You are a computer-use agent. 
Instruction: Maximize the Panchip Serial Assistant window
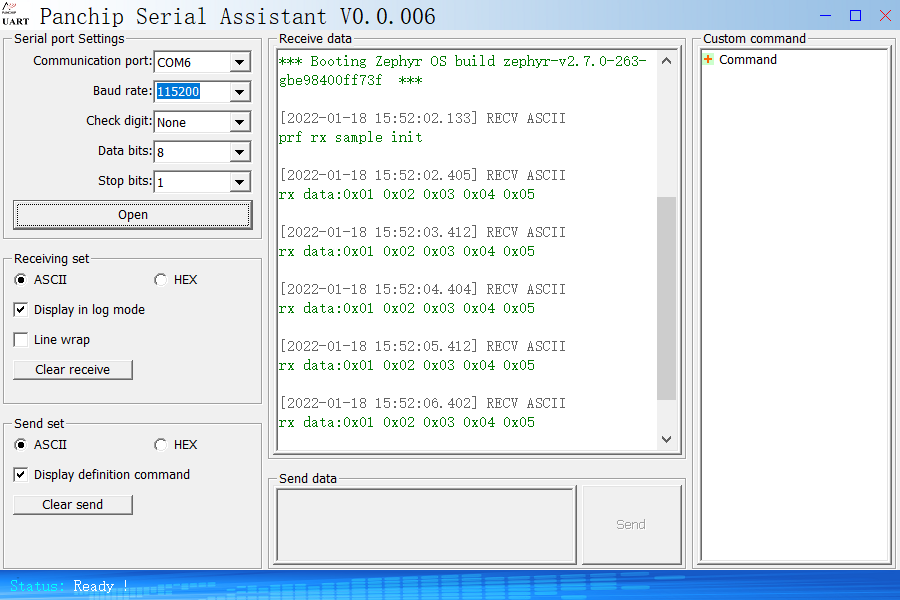pyautogui.click(x=855, y=16)
